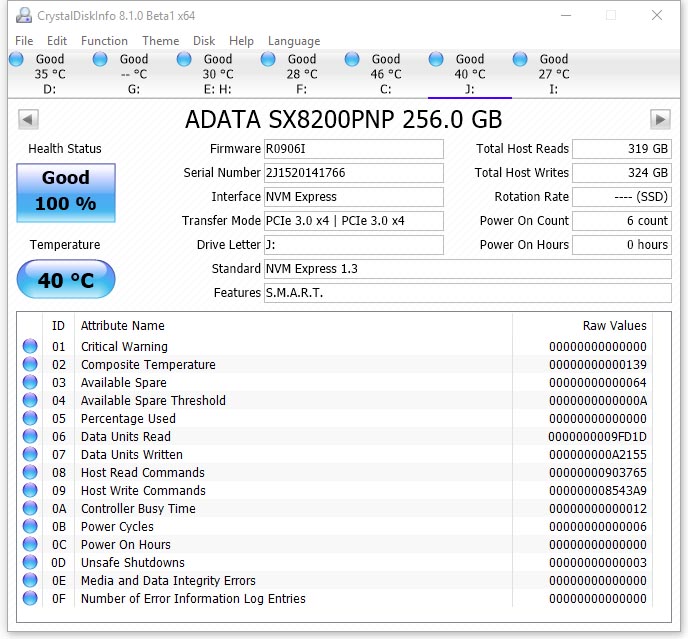Click the ADATA SX8200PNP 256.0 GB title
The height and width of the screenshot is (639, 688).
344,119
